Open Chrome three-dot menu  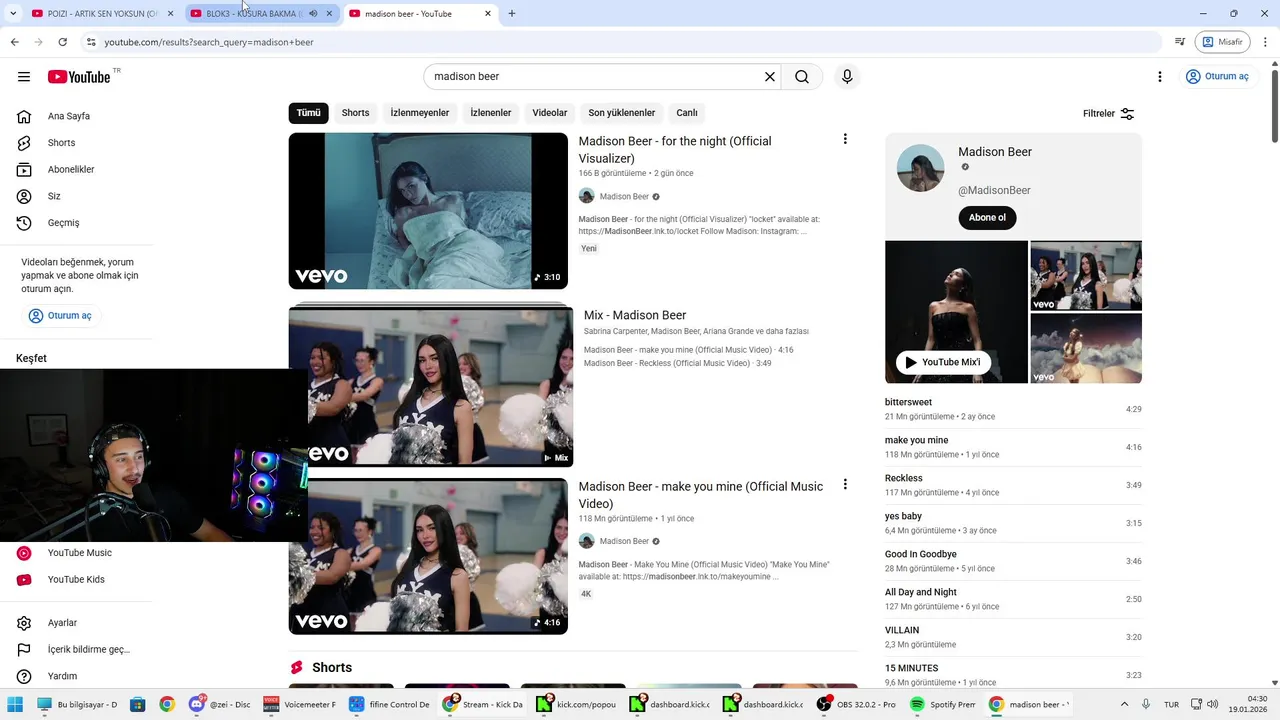point(1265,42)
